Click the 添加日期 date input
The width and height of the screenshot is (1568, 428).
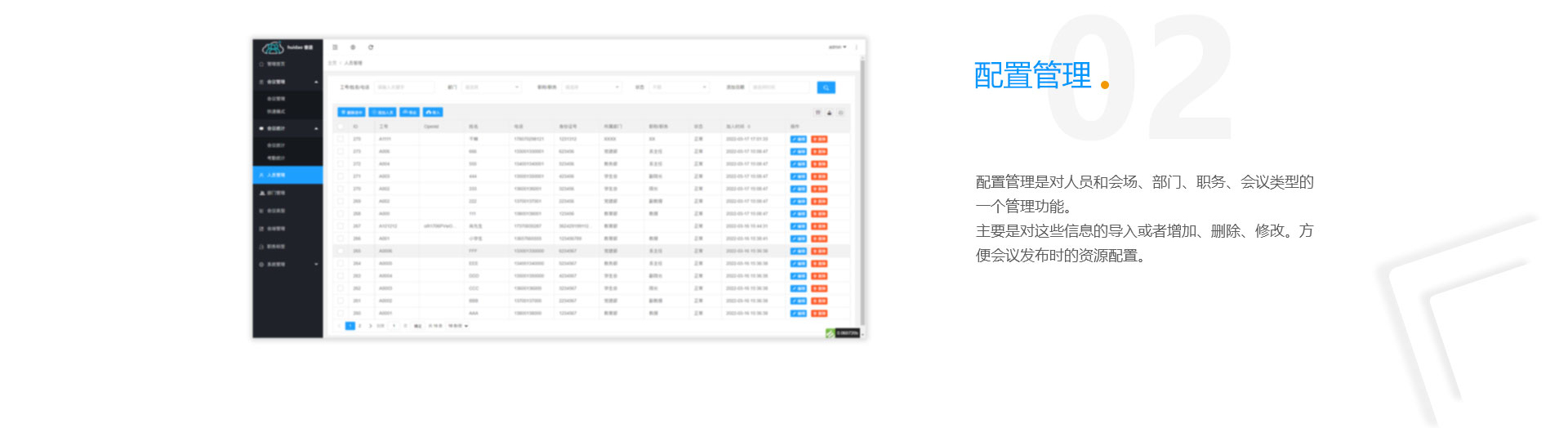point(779,87)
